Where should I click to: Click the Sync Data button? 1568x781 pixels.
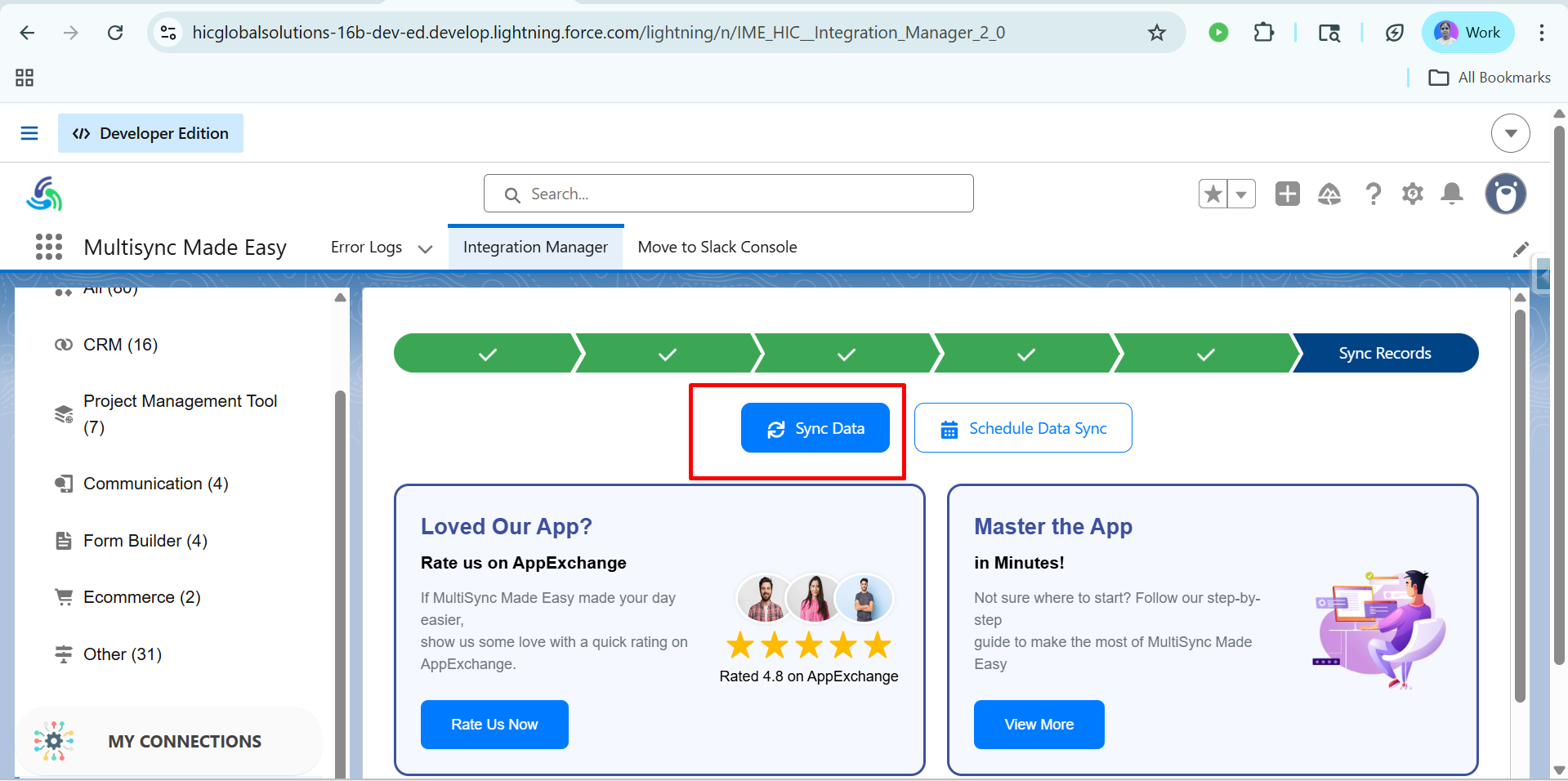coord(815,428)
